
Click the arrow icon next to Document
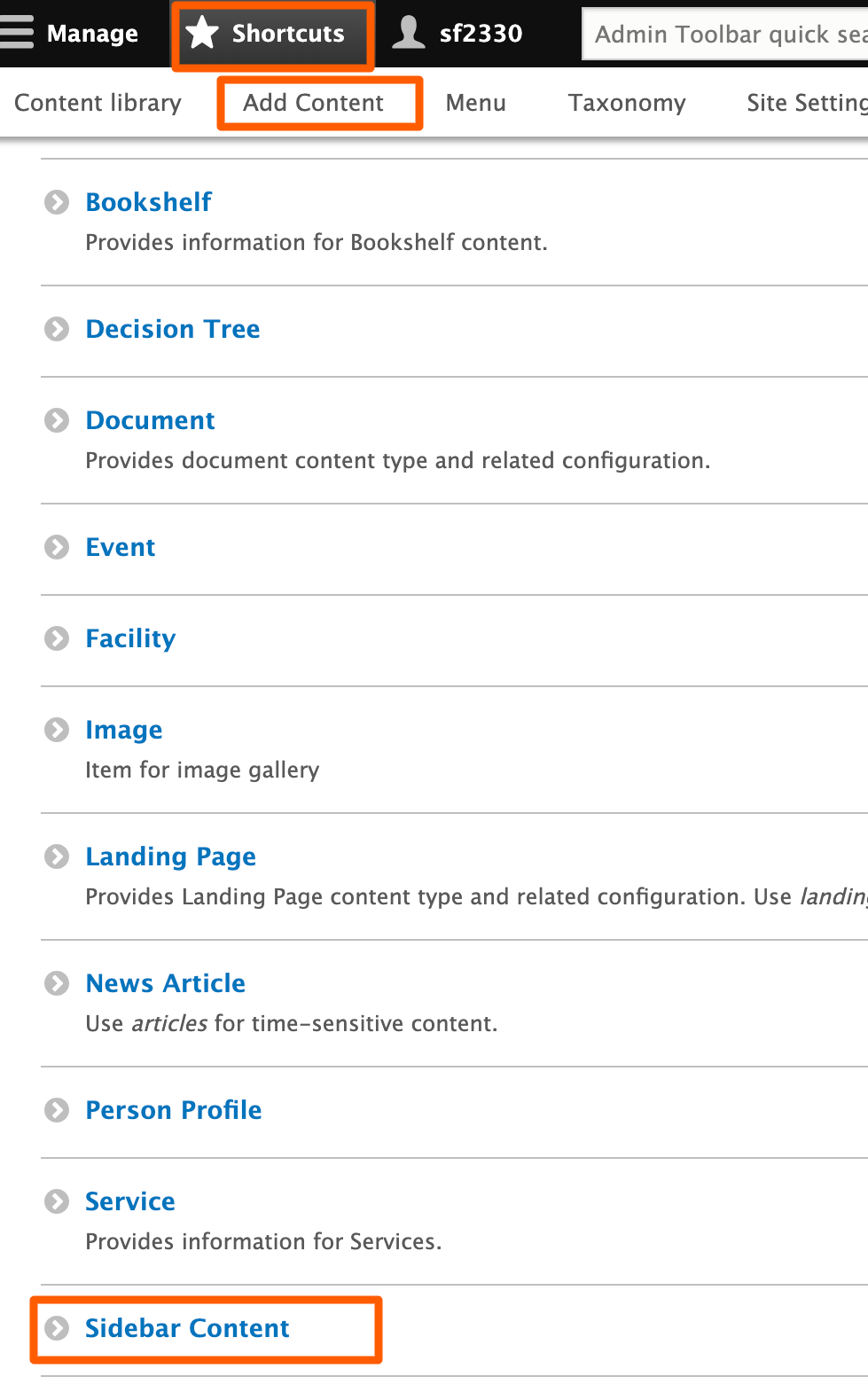point(57,420)
